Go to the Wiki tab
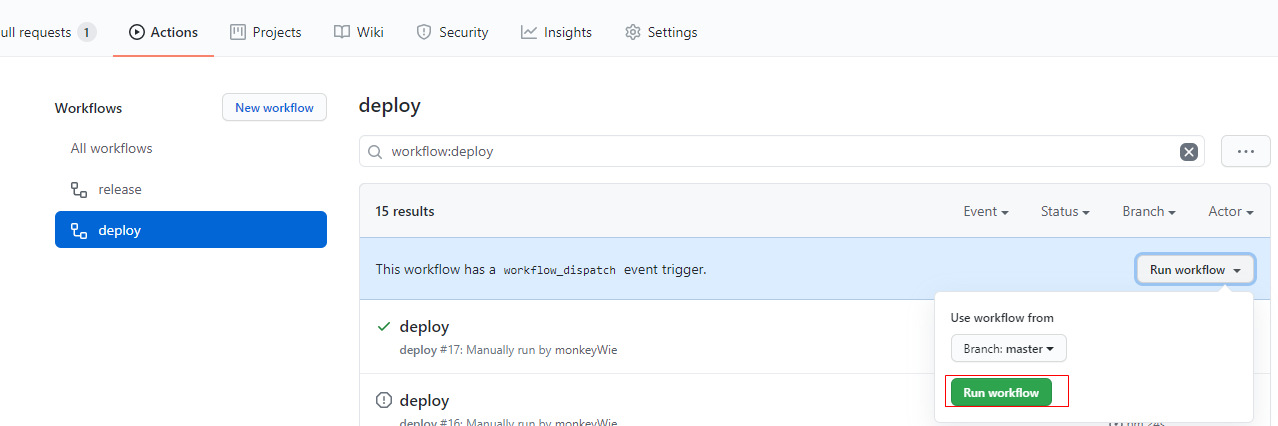This screenshot has height=426, width=1278. pos(358,32)
